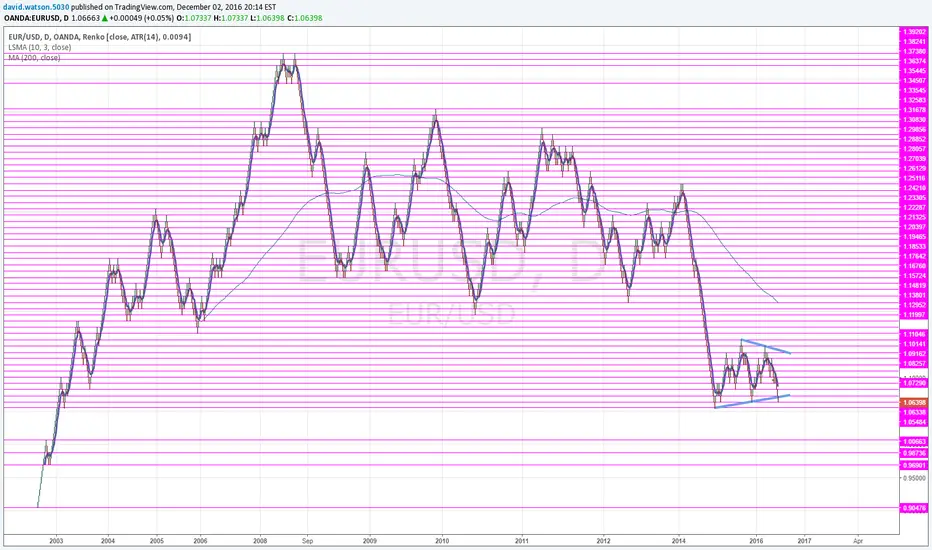Screen dimensions: 932x550
Task: Click the Sep label on time axis
Action: pyautogui.click(x=307, y=541)
